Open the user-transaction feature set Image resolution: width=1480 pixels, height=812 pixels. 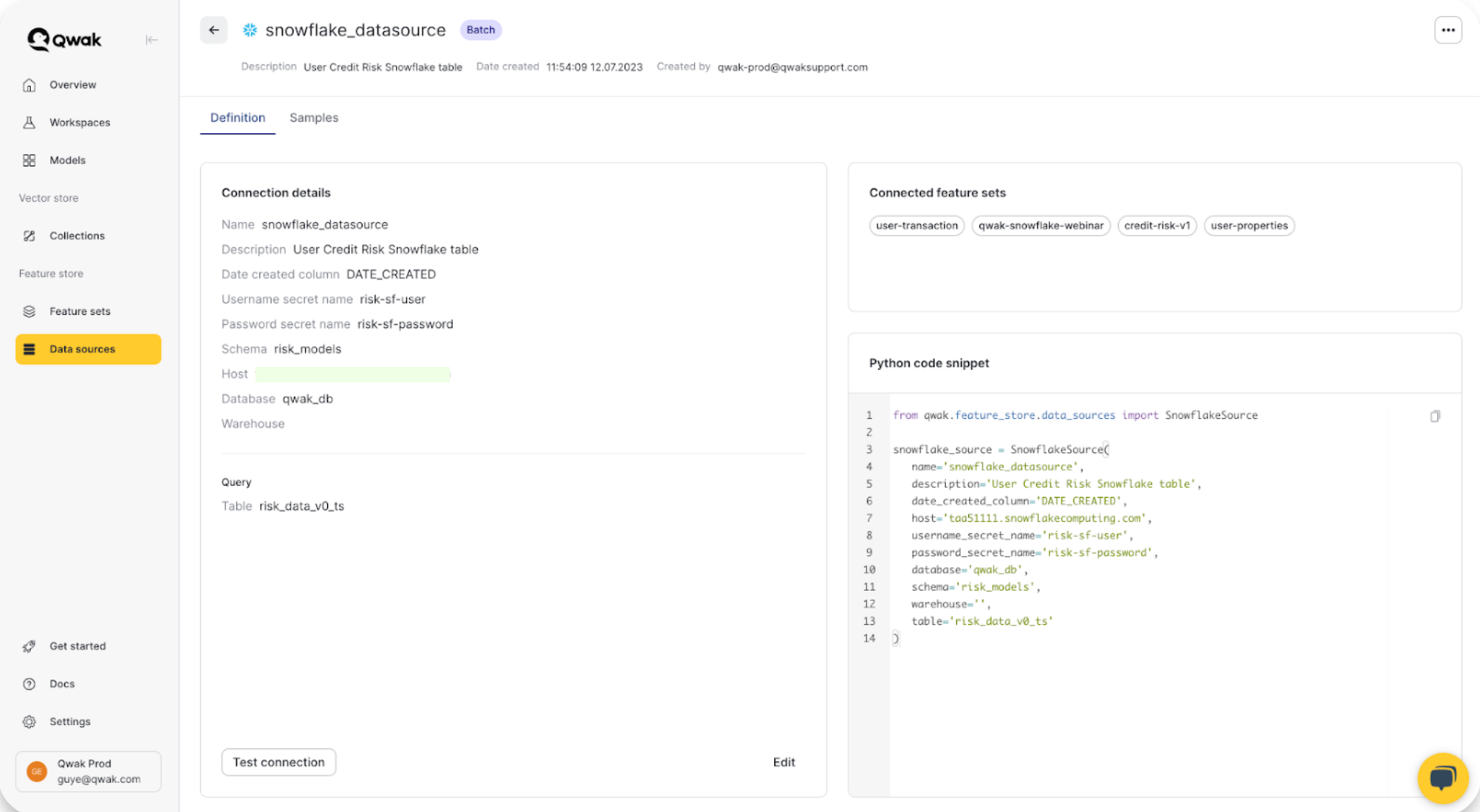(x=917, y=226)
